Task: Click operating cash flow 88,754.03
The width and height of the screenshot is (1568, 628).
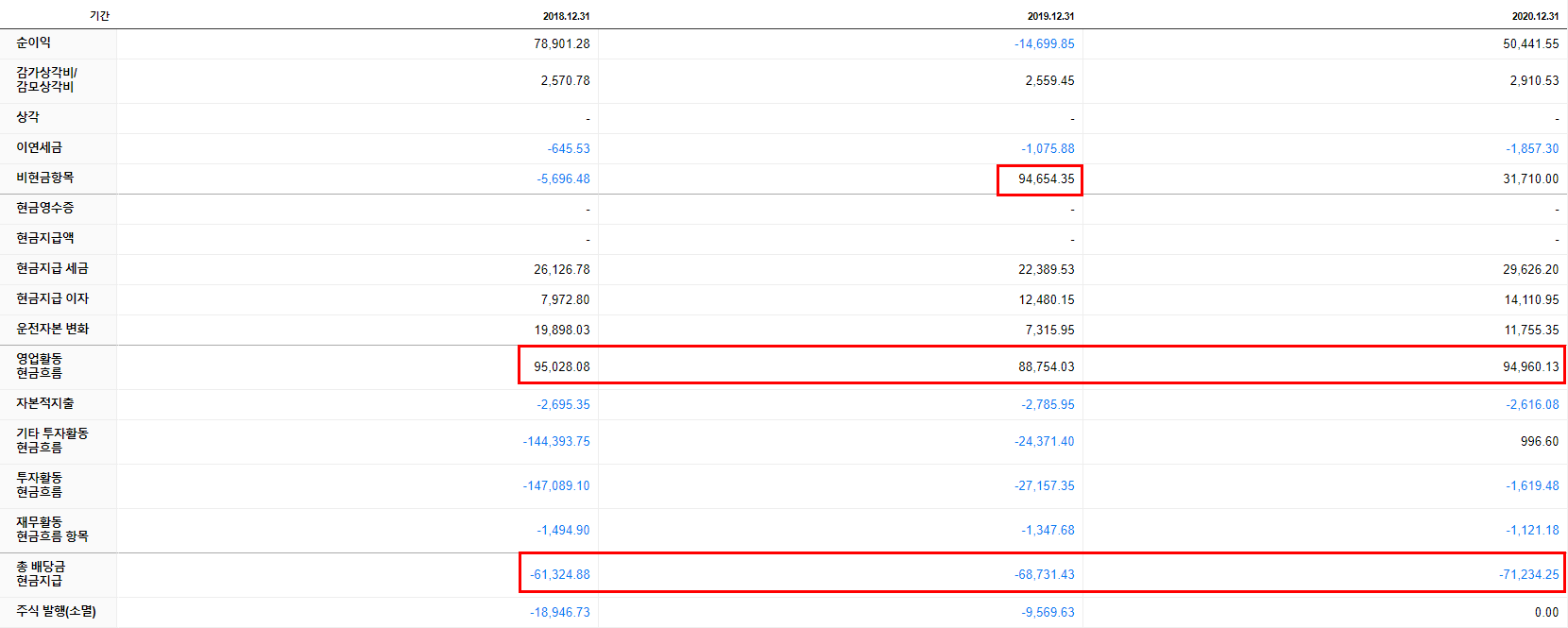Action: point(1046,366)
